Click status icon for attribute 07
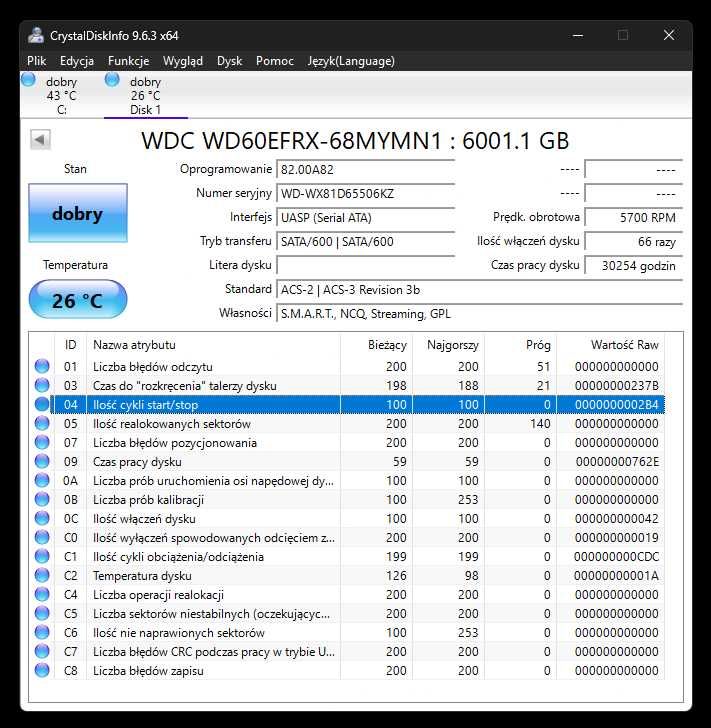 (42, 442)
